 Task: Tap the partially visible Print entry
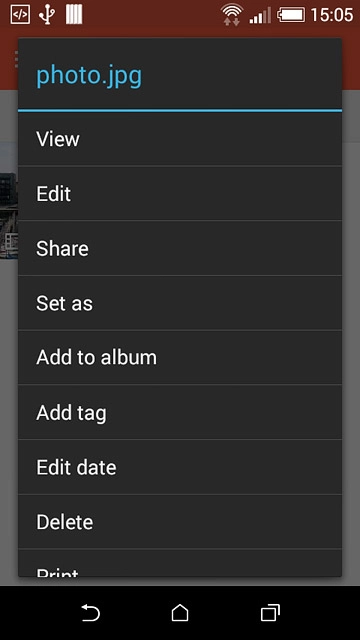pyautogui.click(x=180, y=563)
